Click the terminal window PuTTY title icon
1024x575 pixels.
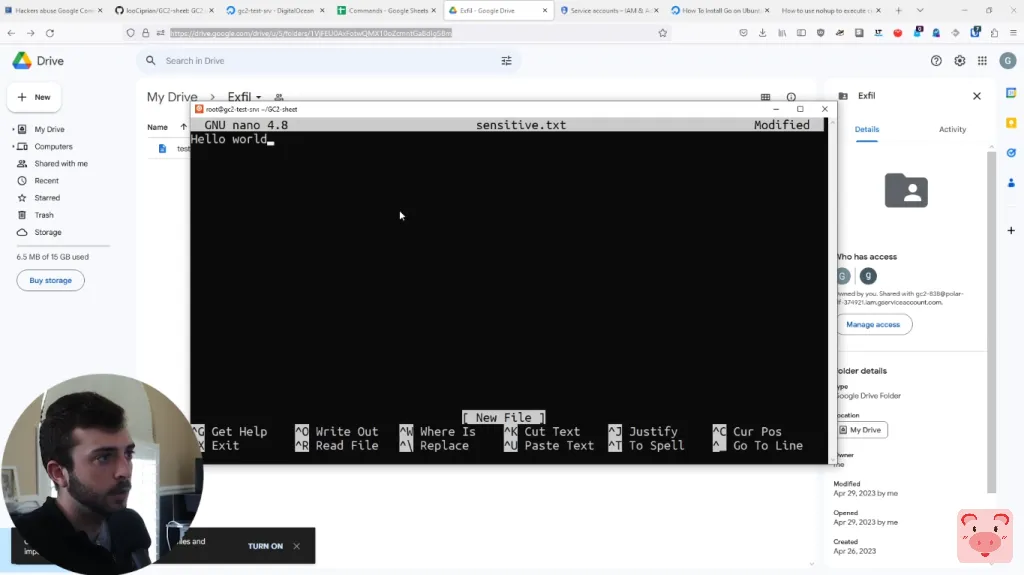[199, 109]
